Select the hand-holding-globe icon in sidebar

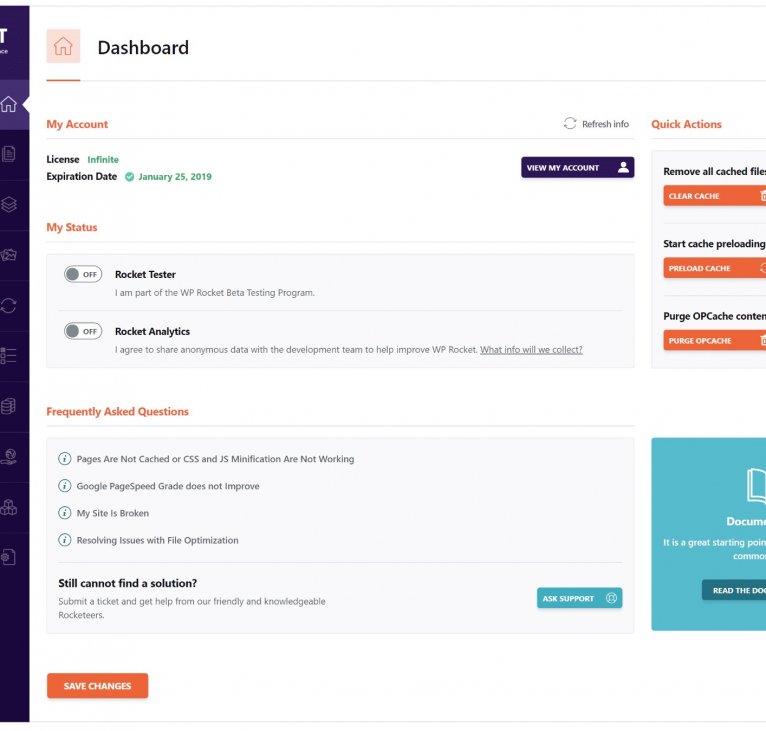click(9, 456)
